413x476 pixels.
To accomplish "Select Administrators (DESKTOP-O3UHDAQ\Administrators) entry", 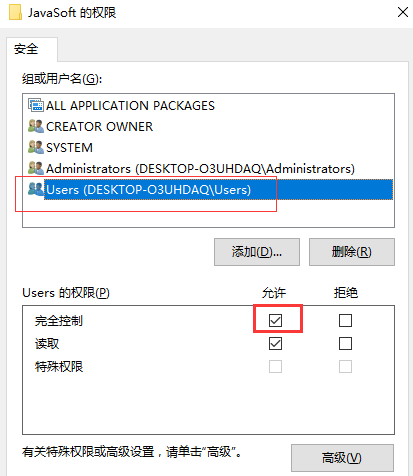I will 200,169.
